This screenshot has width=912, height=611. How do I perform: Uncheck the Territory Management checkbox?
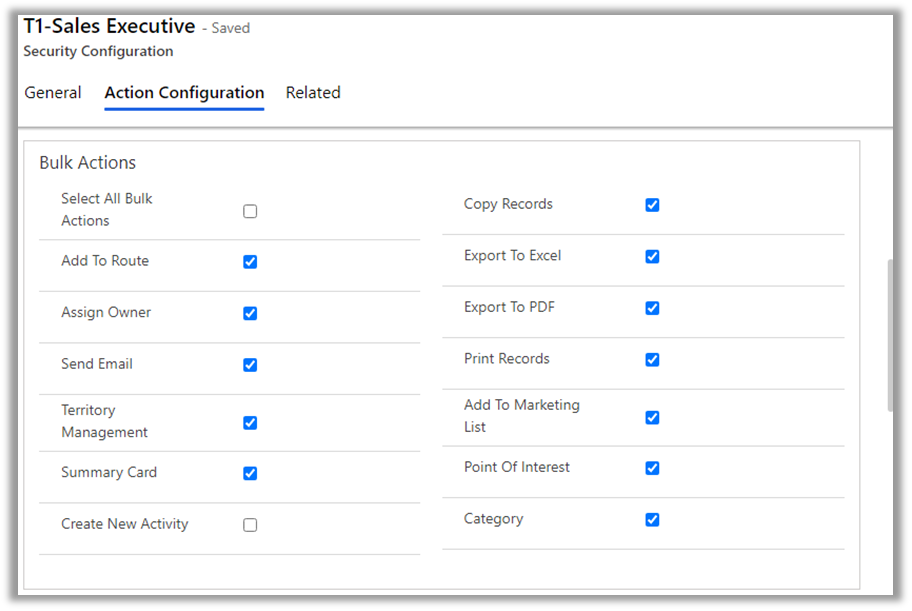(250, 423)
